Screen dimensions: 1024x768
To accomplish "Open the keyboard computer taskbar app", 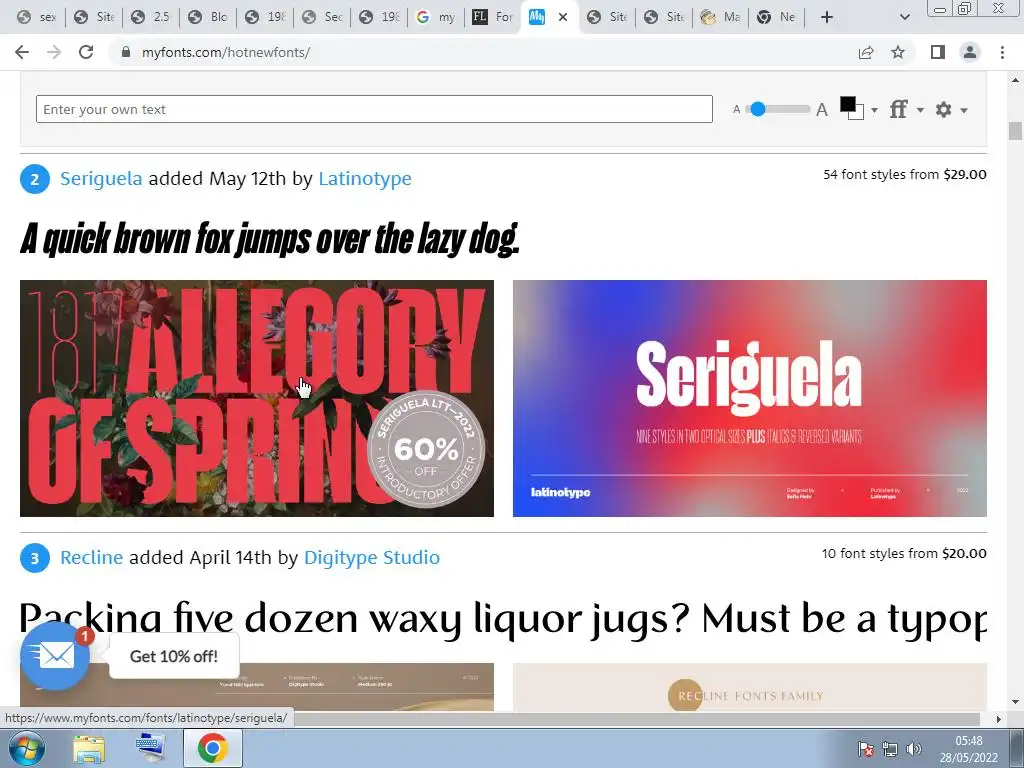I will [x=151, y=748].
